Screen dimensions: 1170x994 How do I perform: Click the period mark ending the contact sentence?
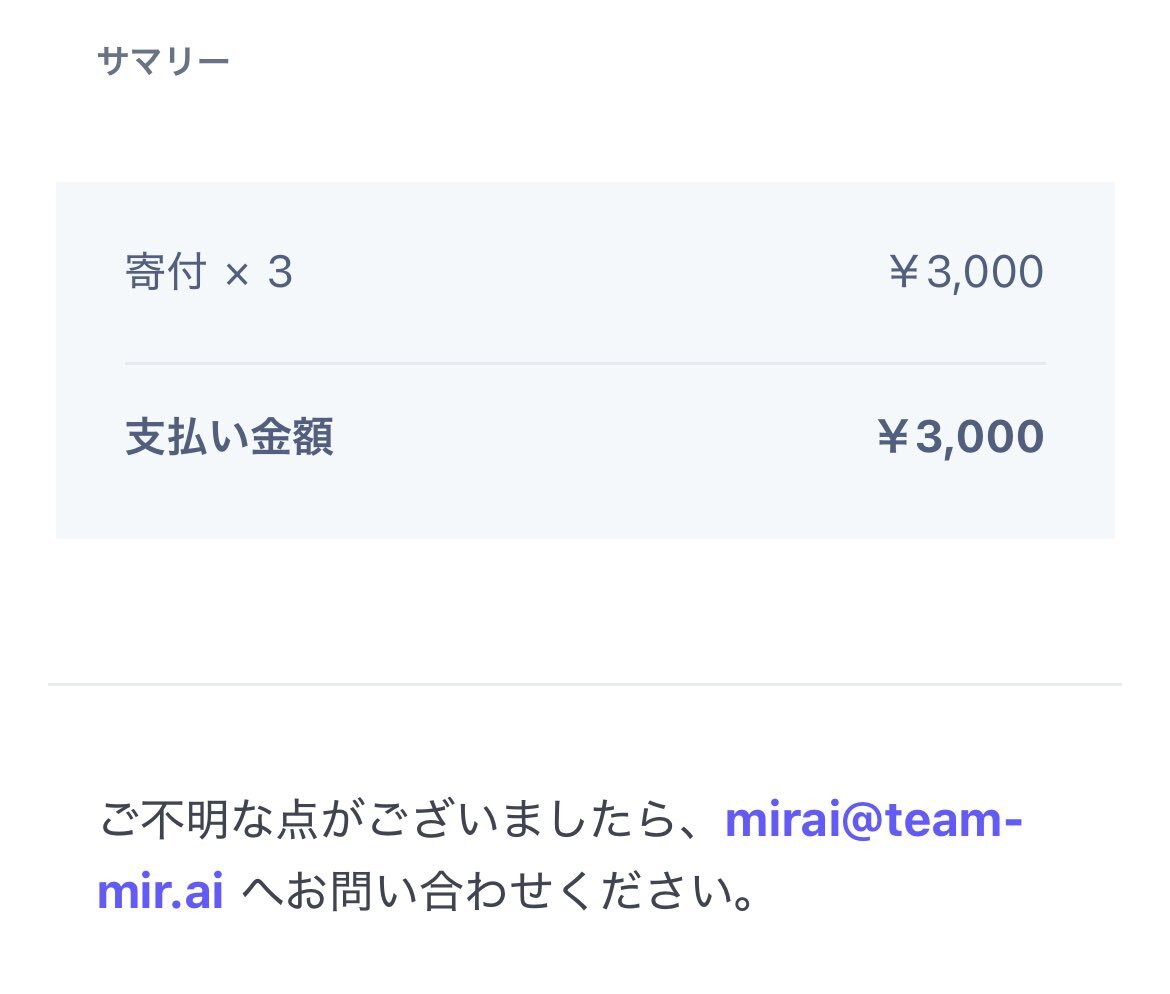pyautogui.click(x=743, y=901)
